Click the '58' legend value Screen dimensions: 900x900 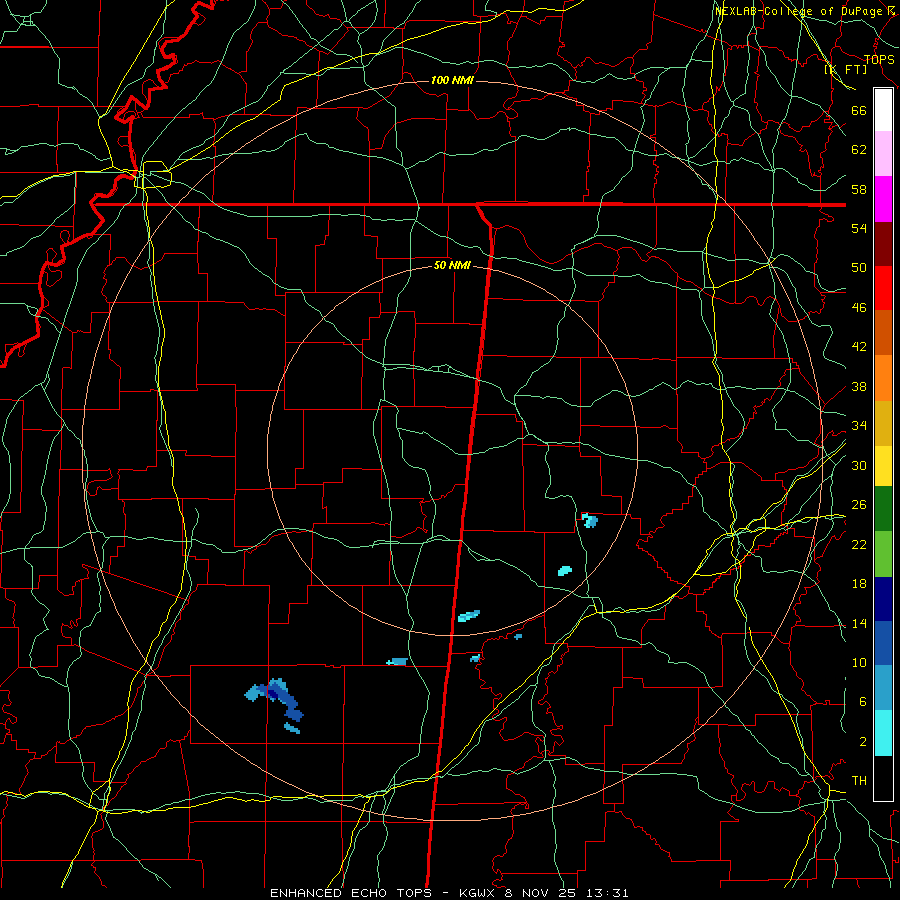pos(859,189)
